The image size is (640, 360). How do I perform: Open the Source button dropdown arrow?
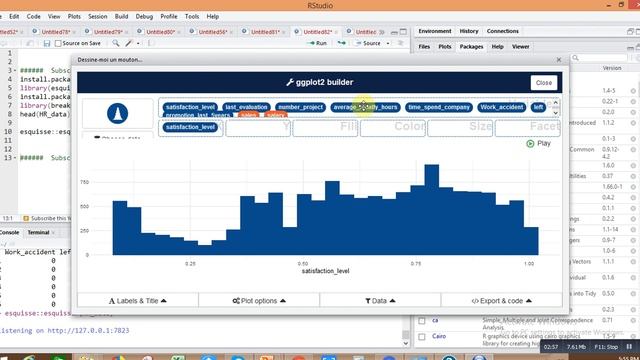pyautogui.click(x=388, y=43)
